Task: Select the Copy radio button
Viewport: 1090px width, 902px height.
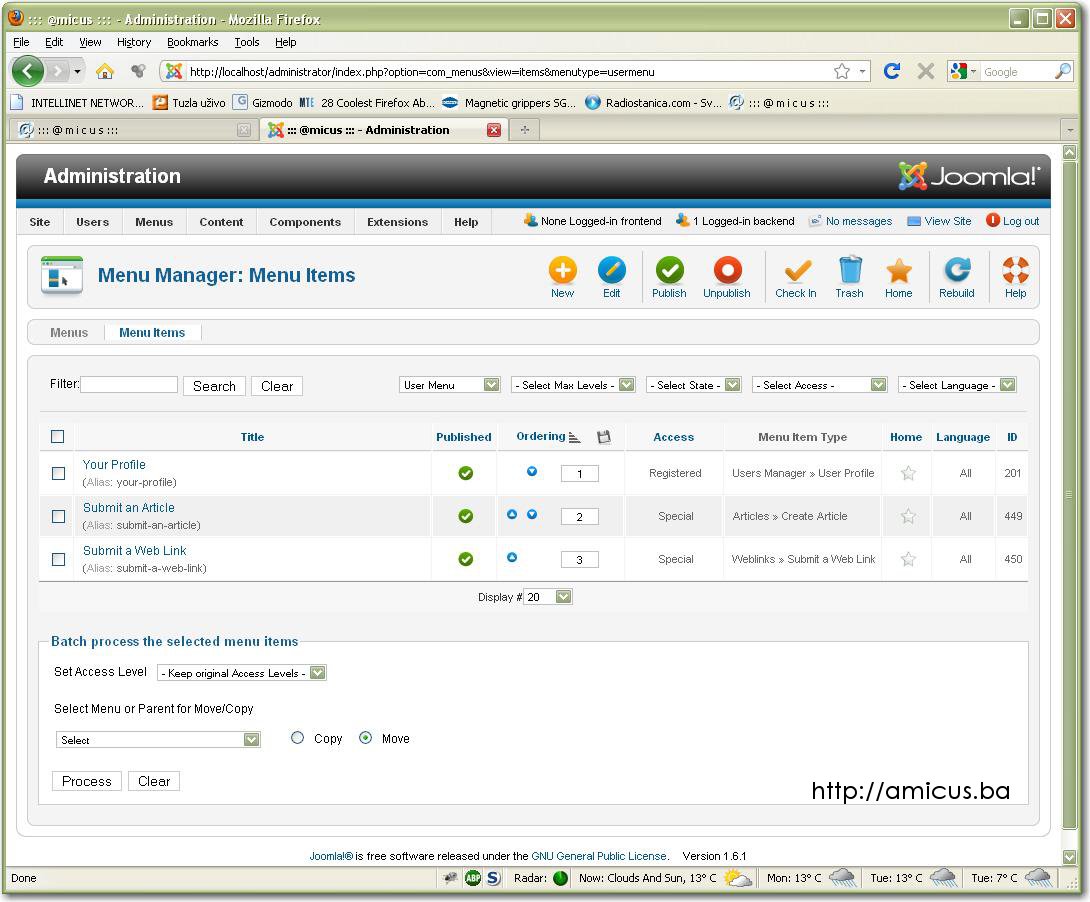Action: pos(298,738)
